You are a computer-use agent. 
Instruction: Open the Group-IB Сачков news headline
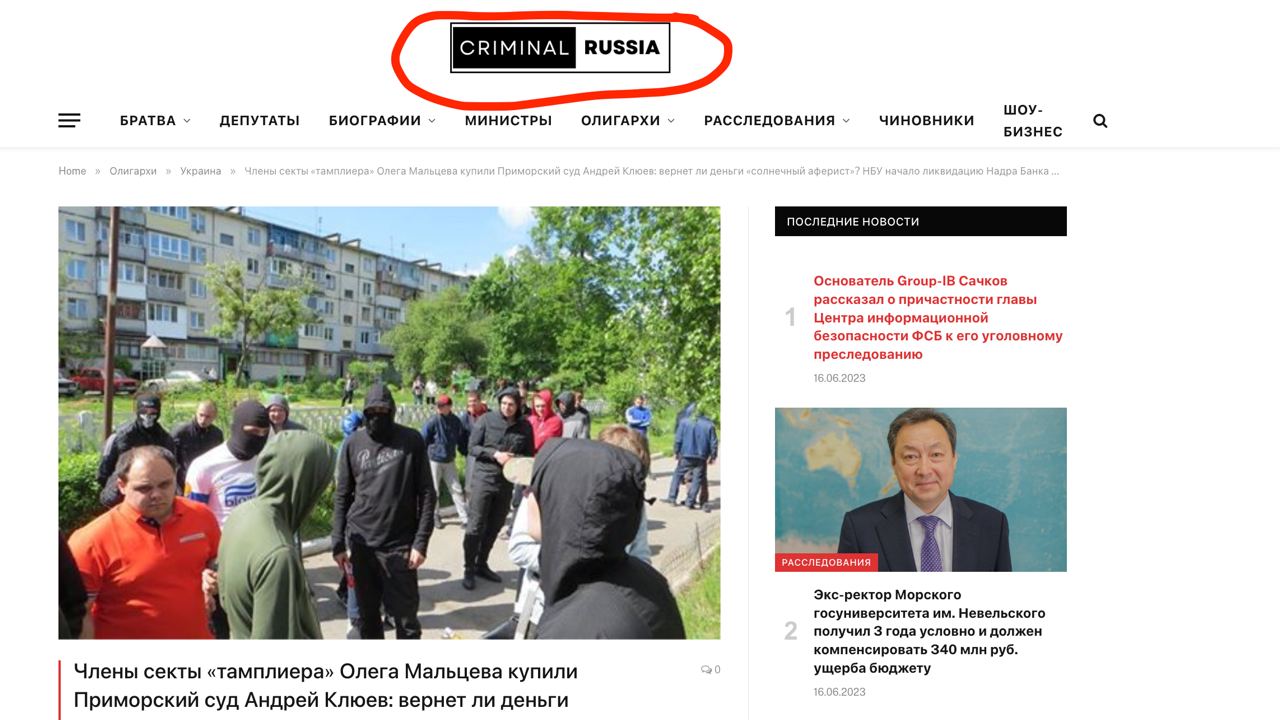pyautogui.click(x=938, y=317)
